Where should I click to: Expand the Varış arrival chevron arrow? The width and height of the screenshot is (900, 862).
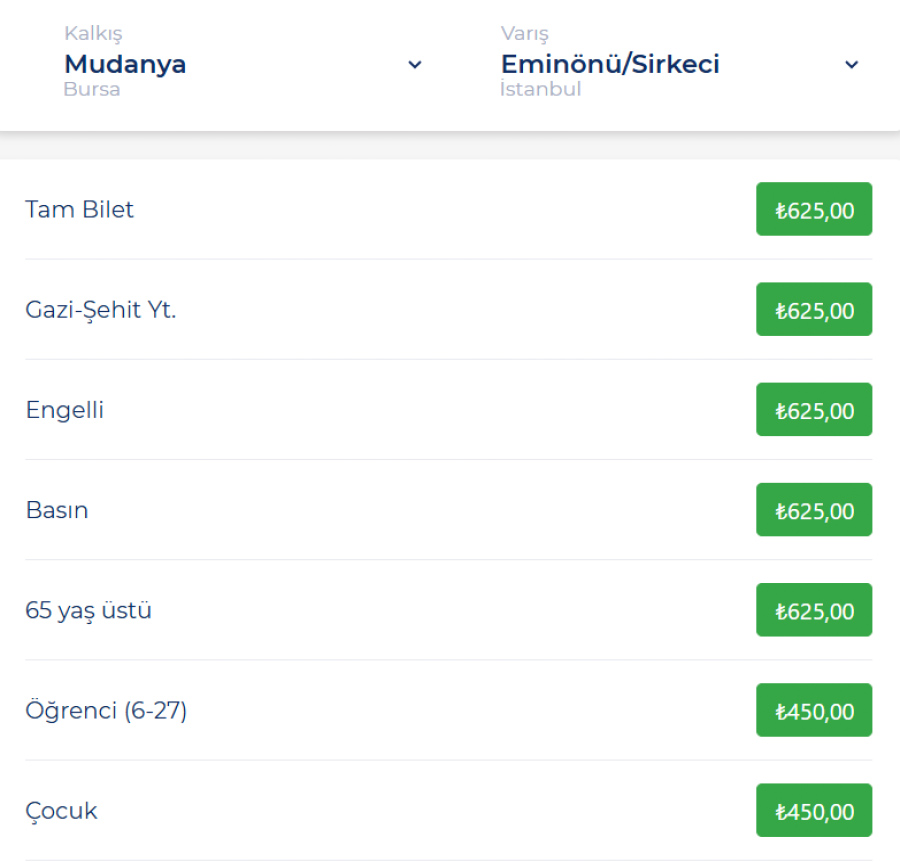tap(851, 65)
